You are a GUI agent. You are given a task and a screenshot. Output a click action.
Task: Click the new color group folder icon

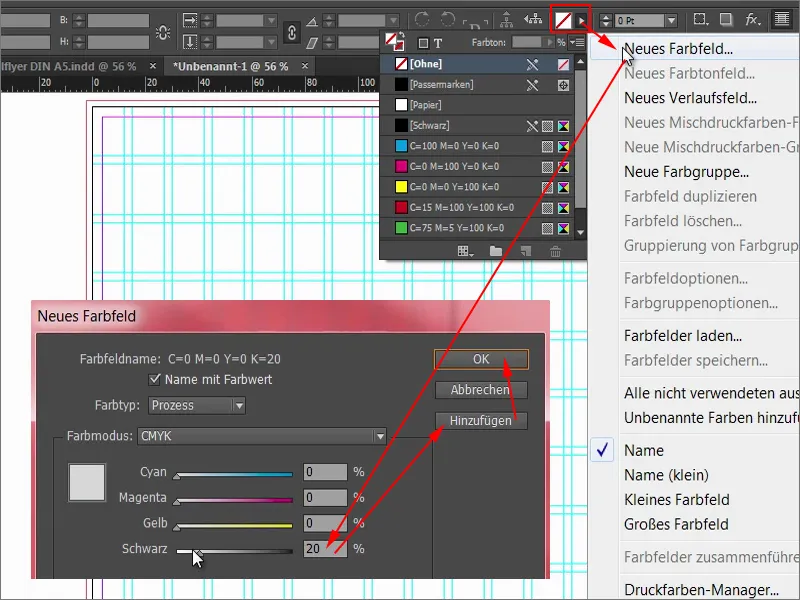tap(495, 251)
